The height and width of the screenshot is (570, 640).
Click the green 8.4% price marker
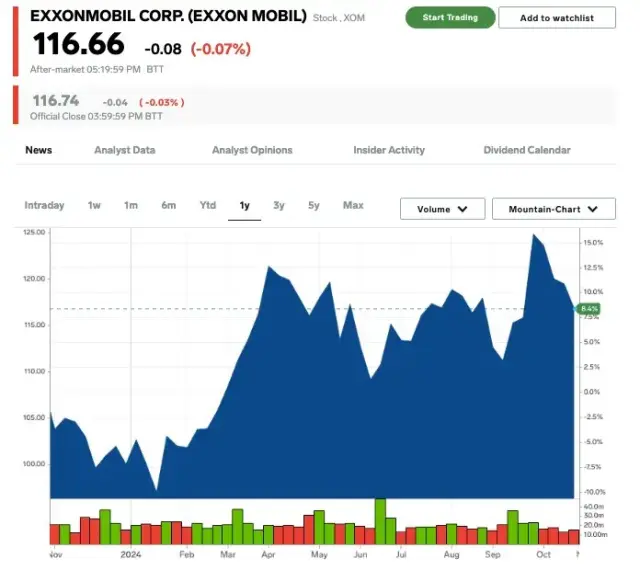(588, 309)
